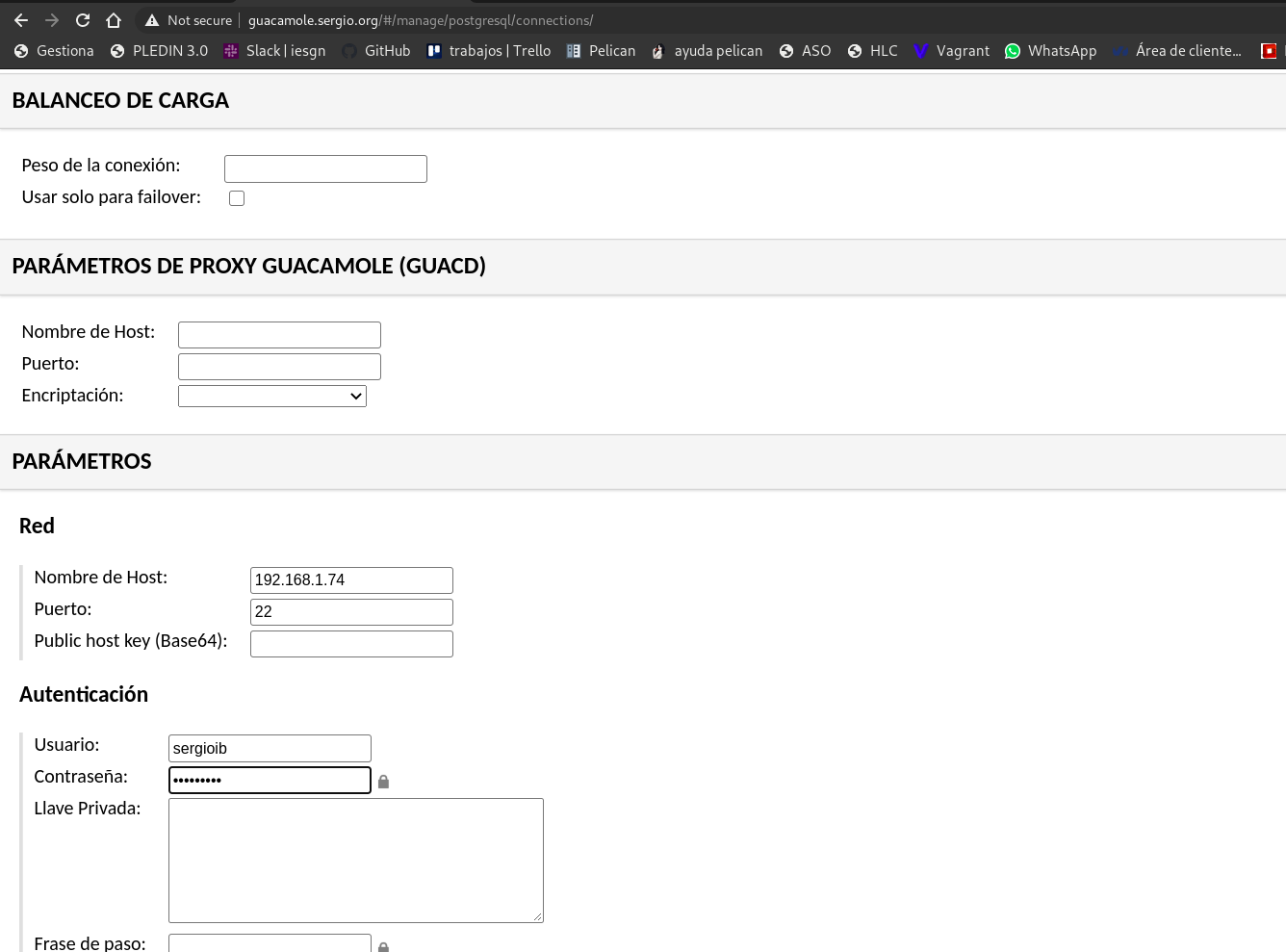Viewport: 1286px width, 952px height.
Task: Open the trabajos Trello bookmark
Action: pyautogui.click(x=489, y=51)
